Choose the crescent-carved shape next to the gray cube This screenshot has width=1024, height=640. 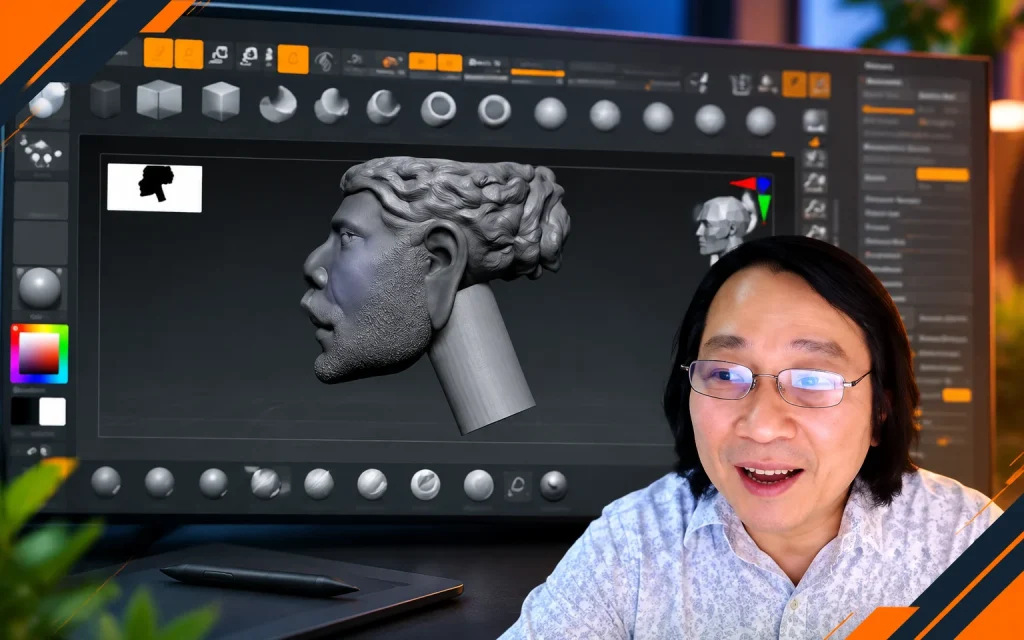pos(278,104)
